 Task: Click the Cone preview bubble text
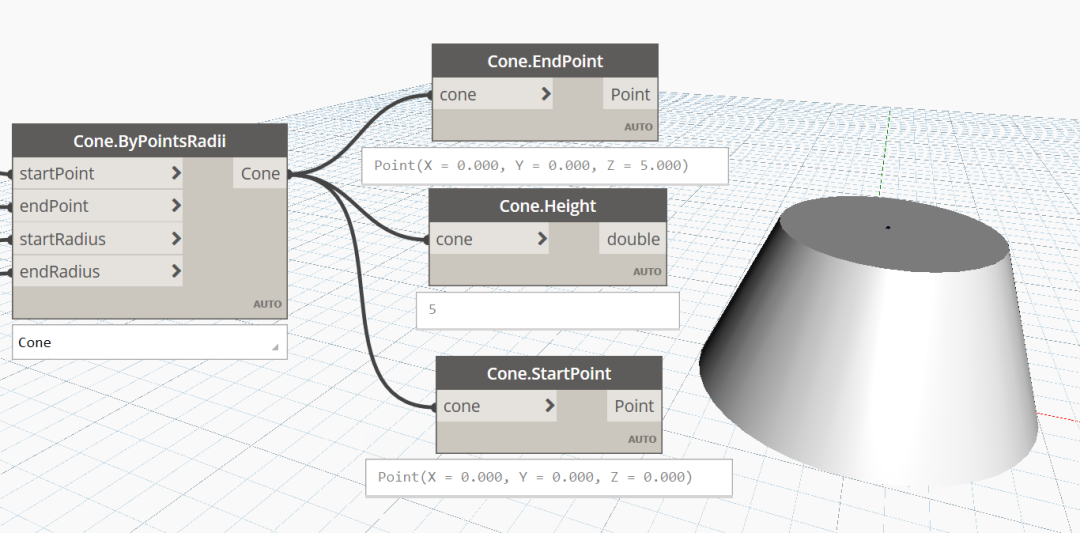(x=34, y=342)
